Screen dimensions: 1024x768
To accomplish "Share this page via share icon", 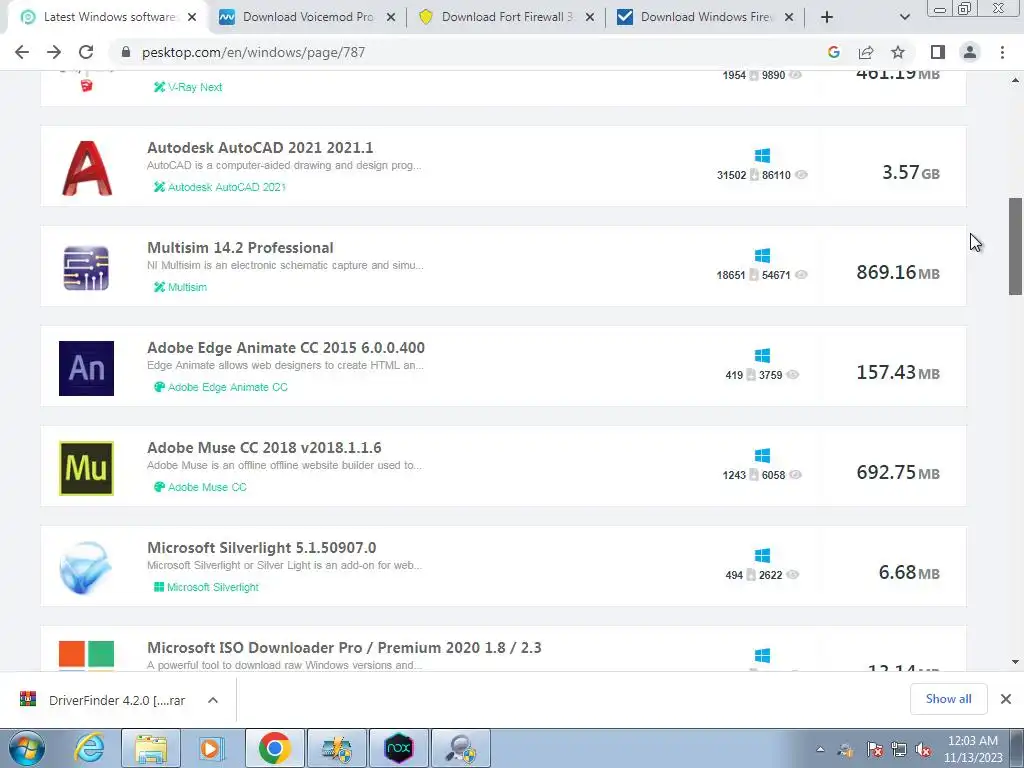I will click(x=866, y=52).
